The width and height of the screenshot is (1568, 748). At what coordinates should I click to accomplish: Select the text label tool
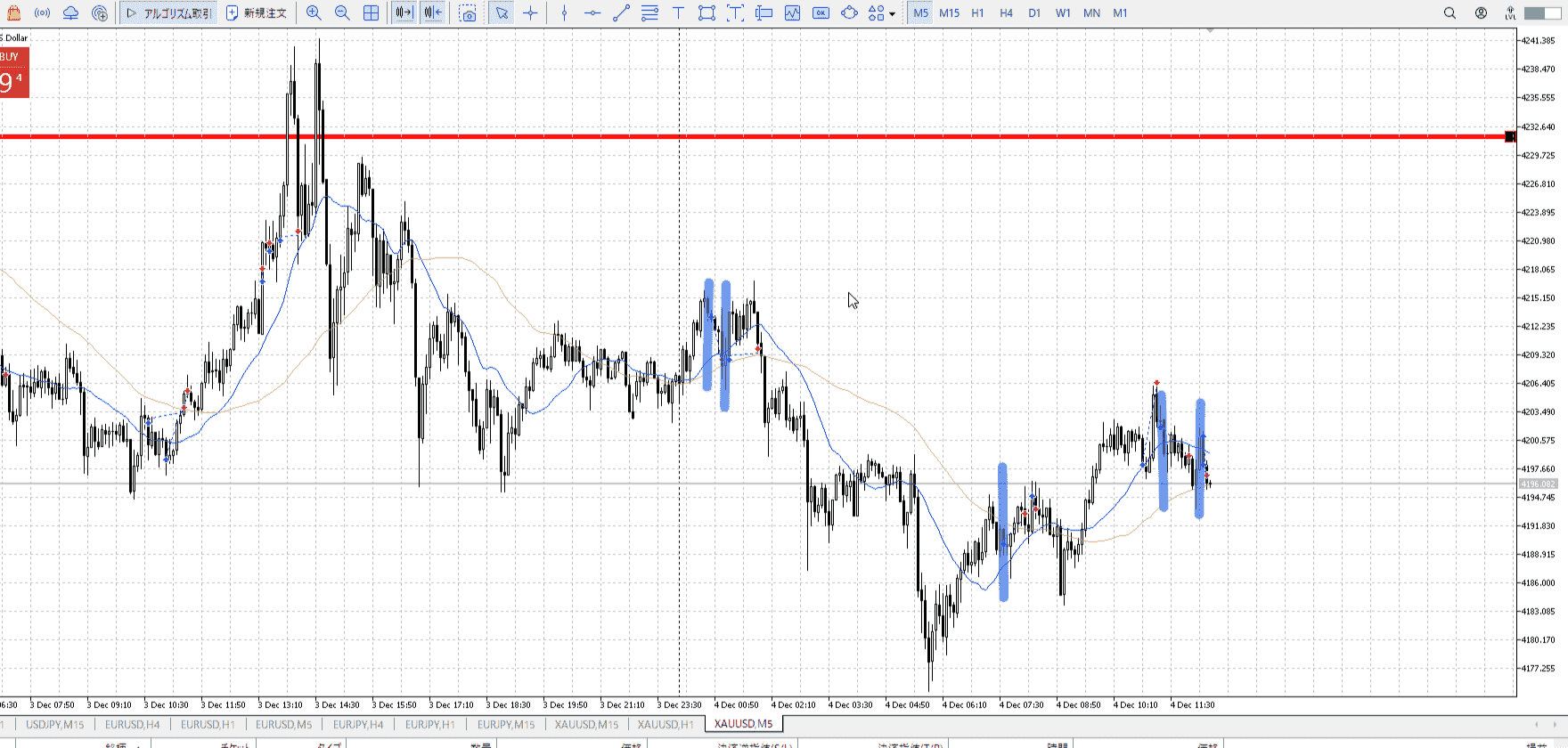pos(678,13)
